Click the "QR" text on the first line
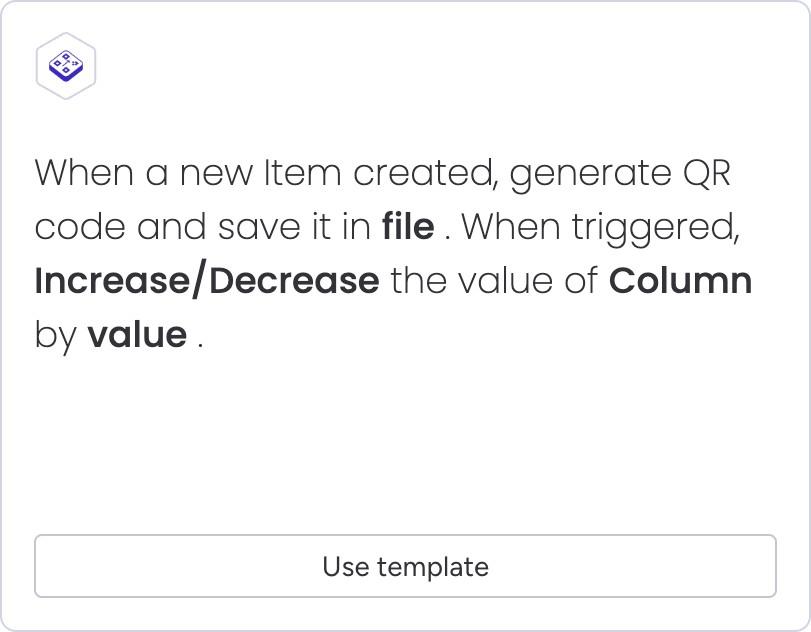This screenshot has width=811, height=632. point(705,174)
